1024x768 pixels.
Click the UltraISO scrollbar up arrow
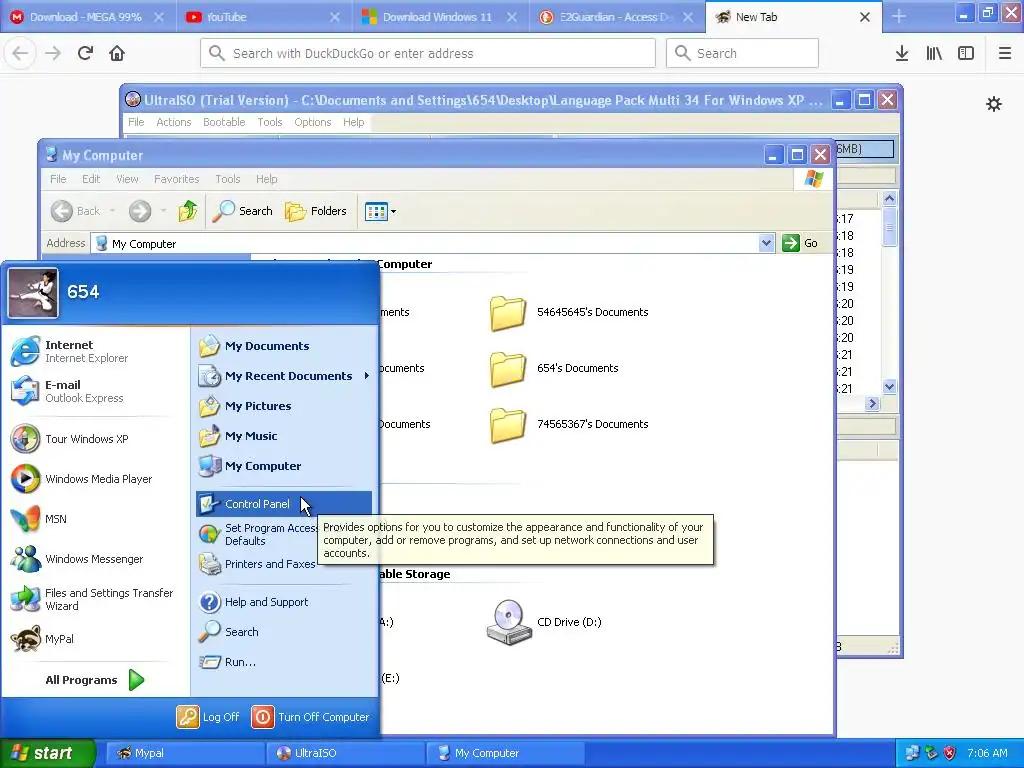click(889, 199)
